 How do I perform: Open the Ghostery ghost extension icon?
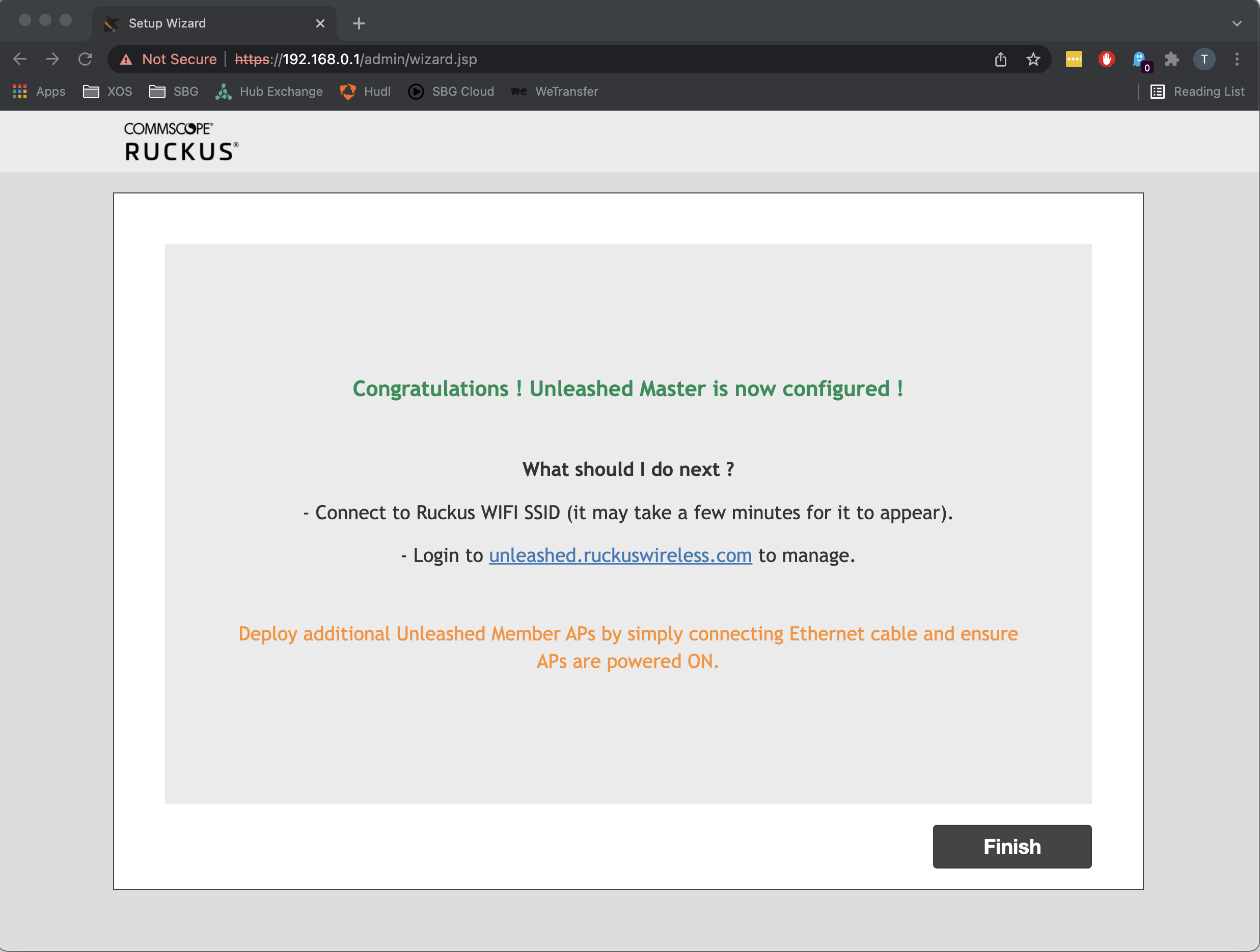(1140, 61)
